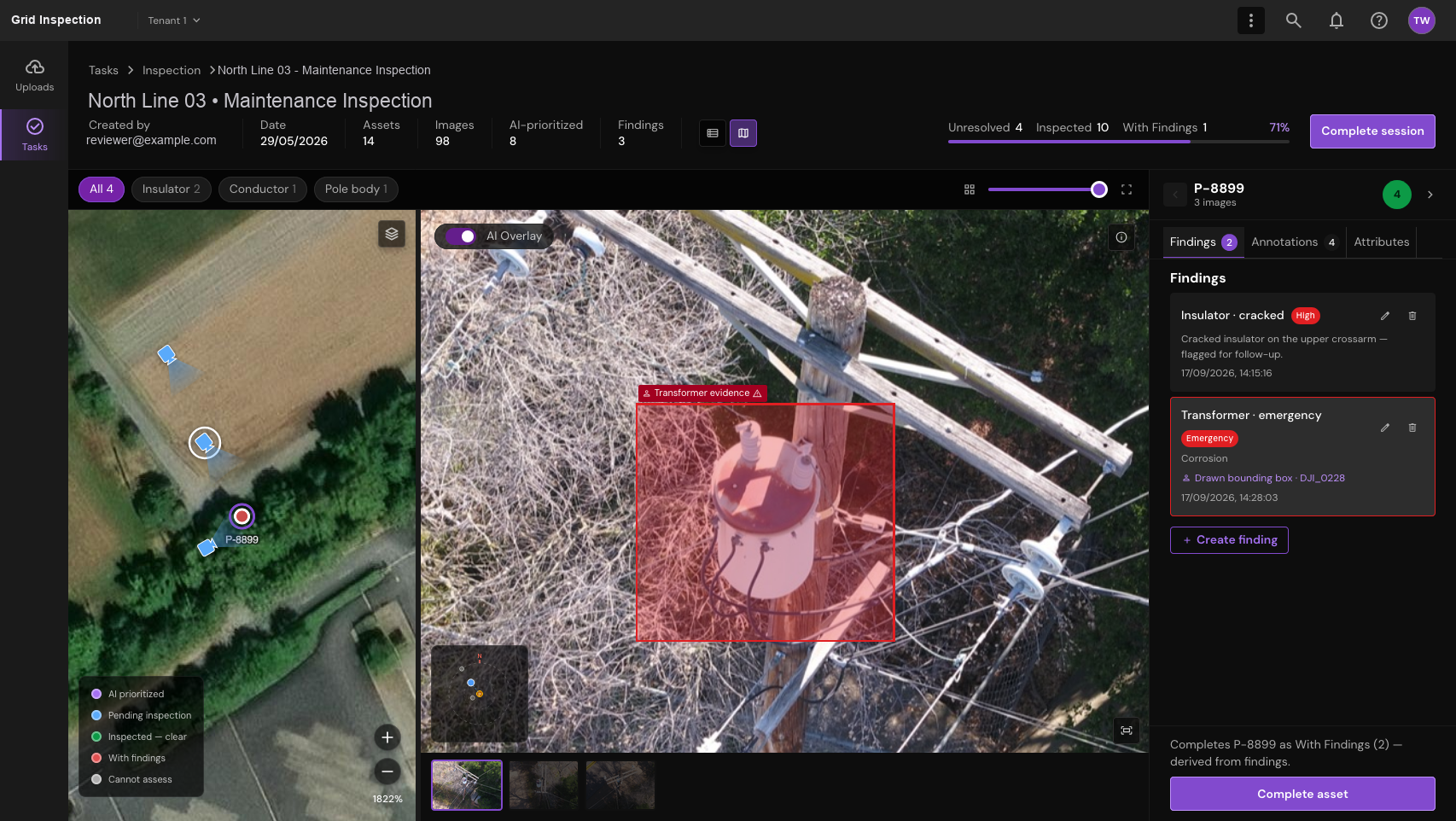1456x821 pixels.
Task: Go to next asset chevron
Action: pos(1430,195)
